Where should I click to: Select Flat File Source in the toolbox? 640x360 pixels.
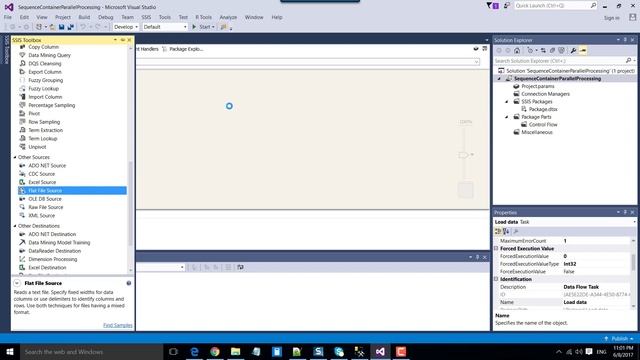point(72,191)
